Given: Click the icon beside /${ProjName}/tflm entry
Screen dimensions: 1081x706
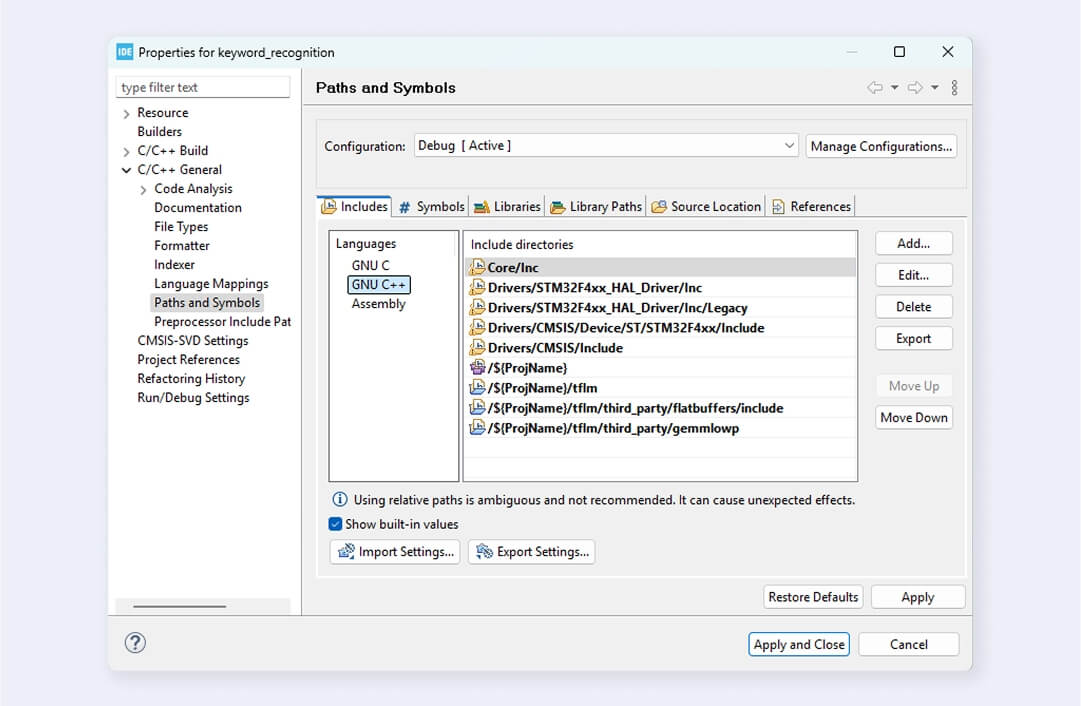Looking at the screenshot, I should point(478,388).
